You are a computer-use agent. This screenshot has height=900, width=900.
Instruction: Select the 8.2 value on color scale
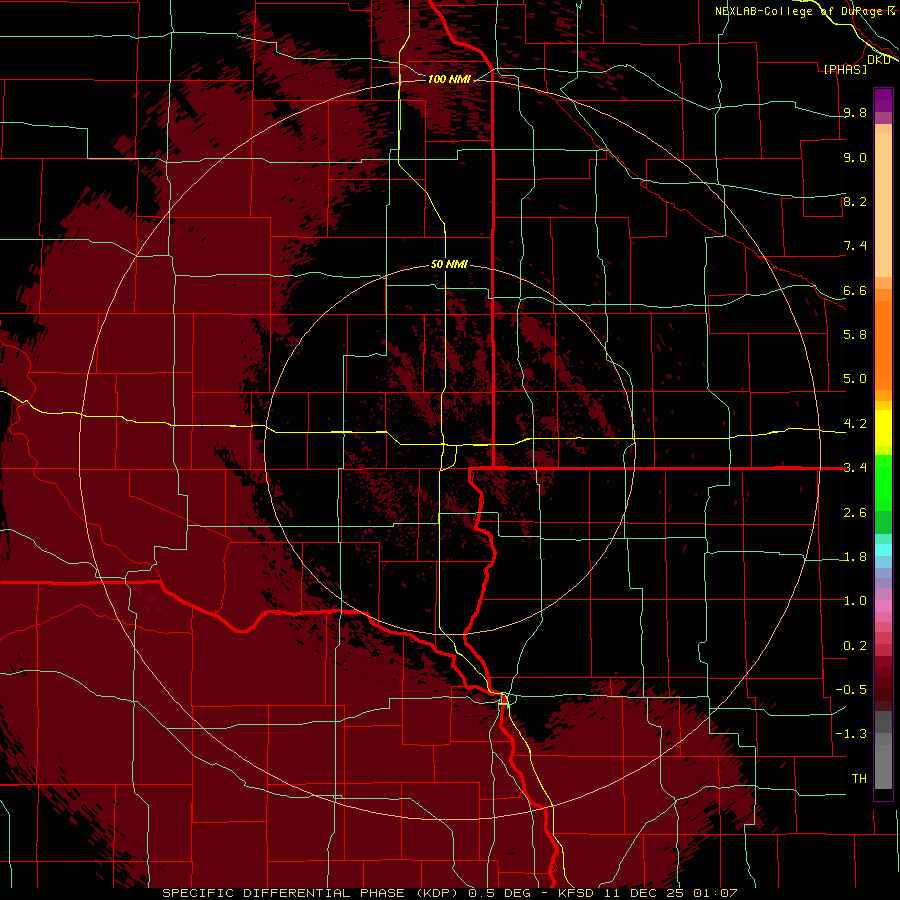coord(855,201)
